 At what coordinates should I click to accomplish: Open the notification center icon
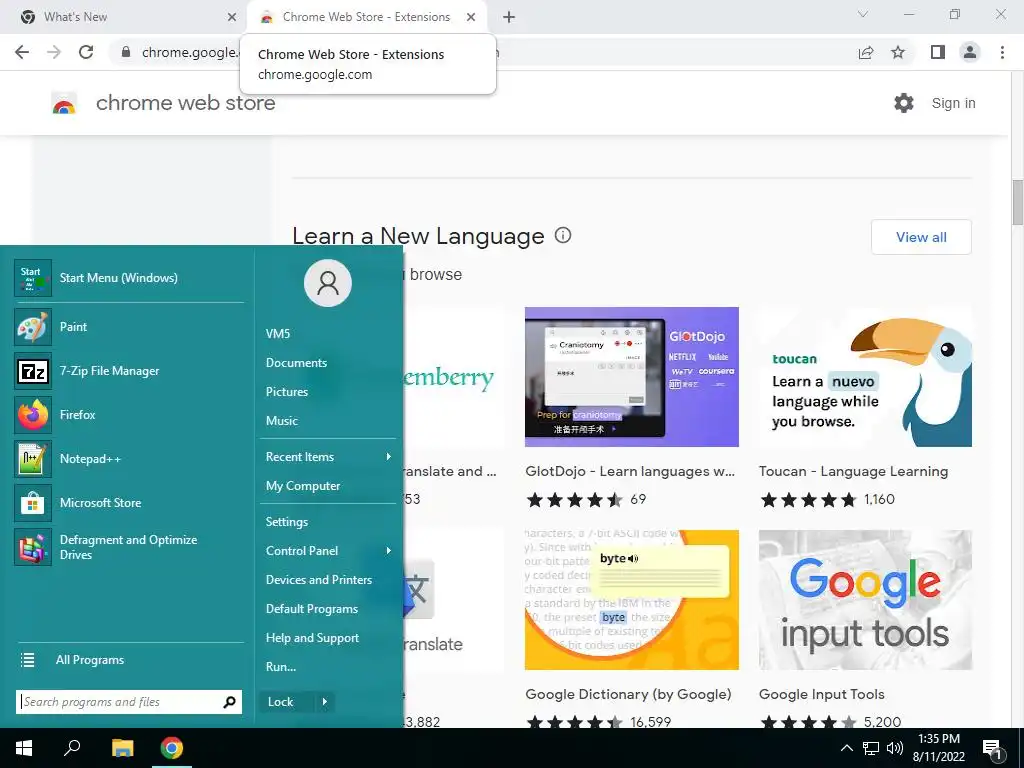[992, 750]
